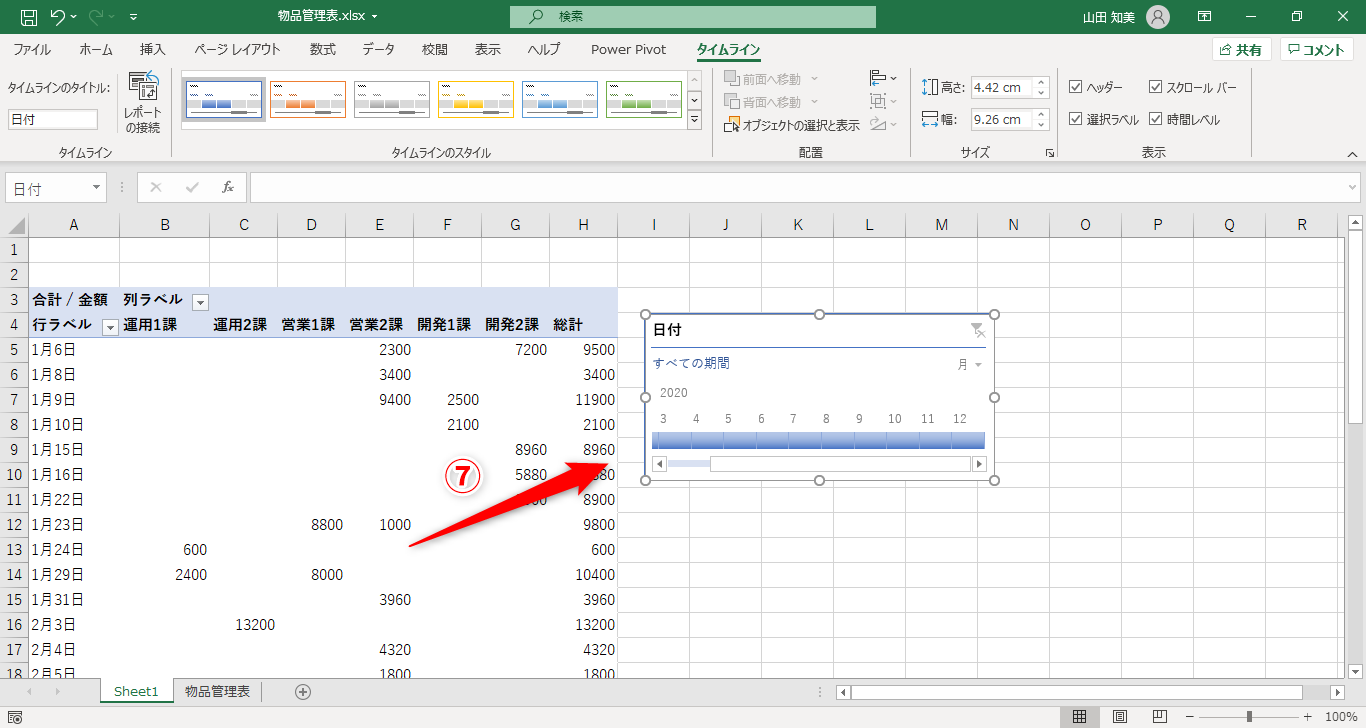Viewport: 1366px width, 728px height.
Task: Open the 列ラベル filter dropdown
Action: (200, 301)
